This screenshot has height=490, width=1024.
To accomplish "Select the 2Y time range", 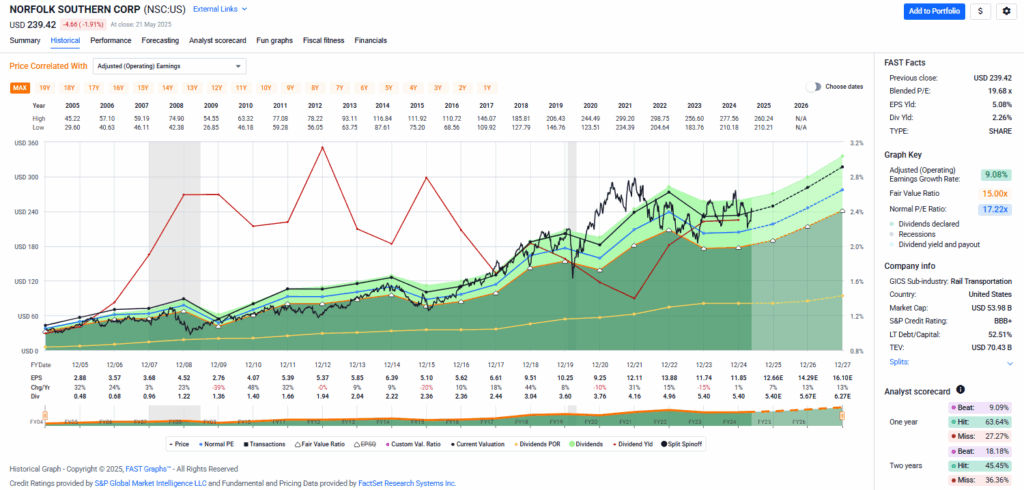I will point(462,88).
